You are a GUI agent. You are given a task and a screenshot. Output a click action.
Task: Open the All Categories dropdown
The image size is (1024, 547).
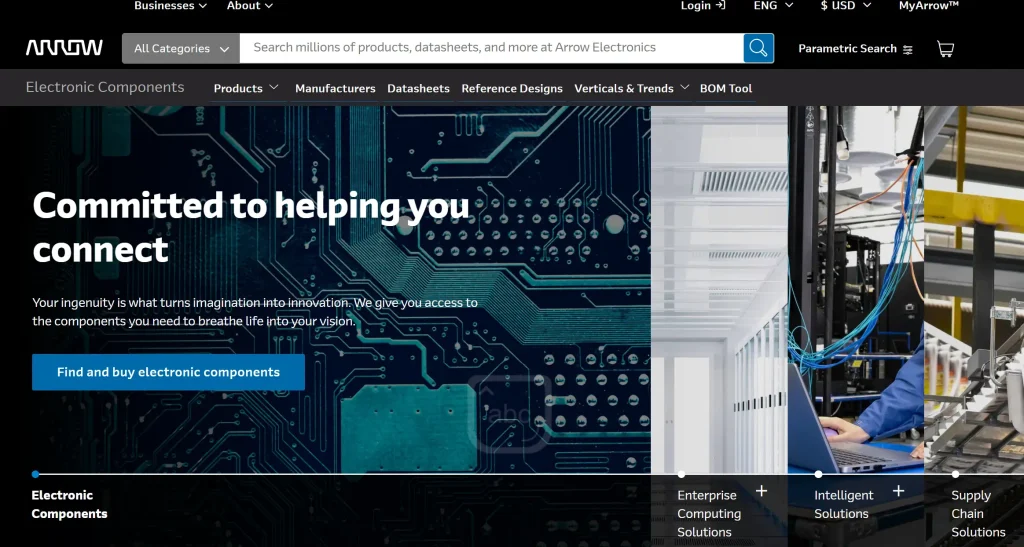coord(181,48)
